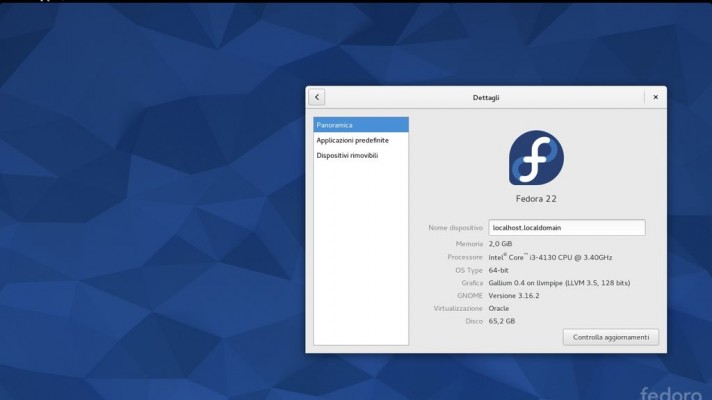Click the Nome dispositivo label
Viewport: 712px width, 400px height.
pyautogui.click(x=455, y=227)
